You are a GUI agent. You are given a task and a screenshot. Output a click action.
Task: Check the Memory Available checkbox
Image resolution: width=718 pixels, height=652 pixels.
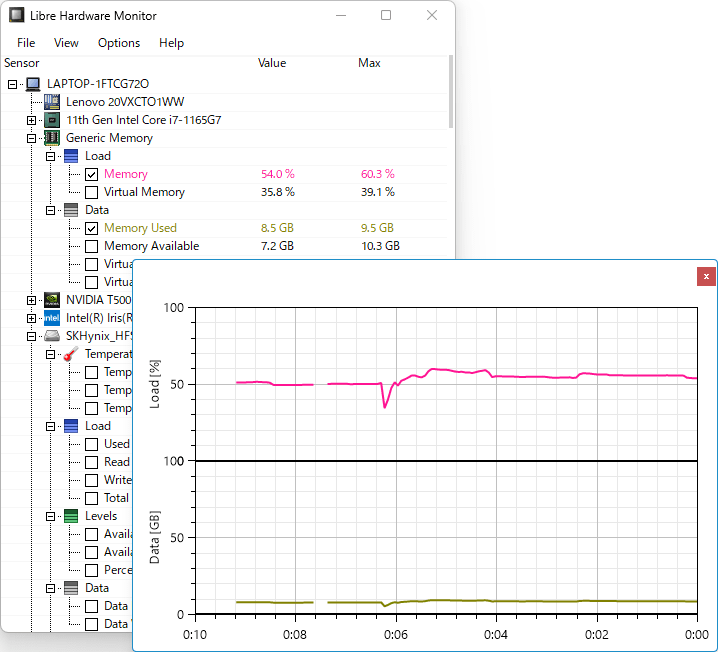92,246
